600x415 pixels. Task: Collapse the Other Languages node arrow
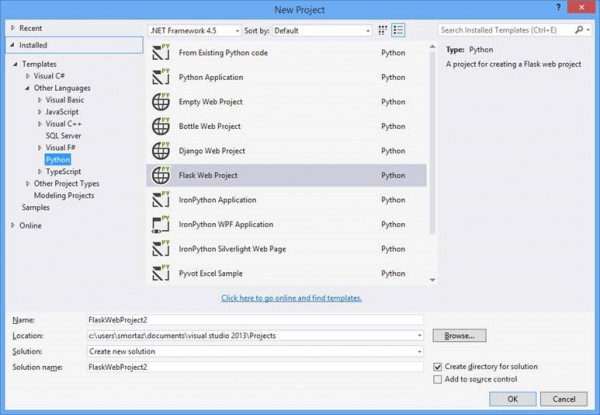pyautogui.click(x=28, y=88)
